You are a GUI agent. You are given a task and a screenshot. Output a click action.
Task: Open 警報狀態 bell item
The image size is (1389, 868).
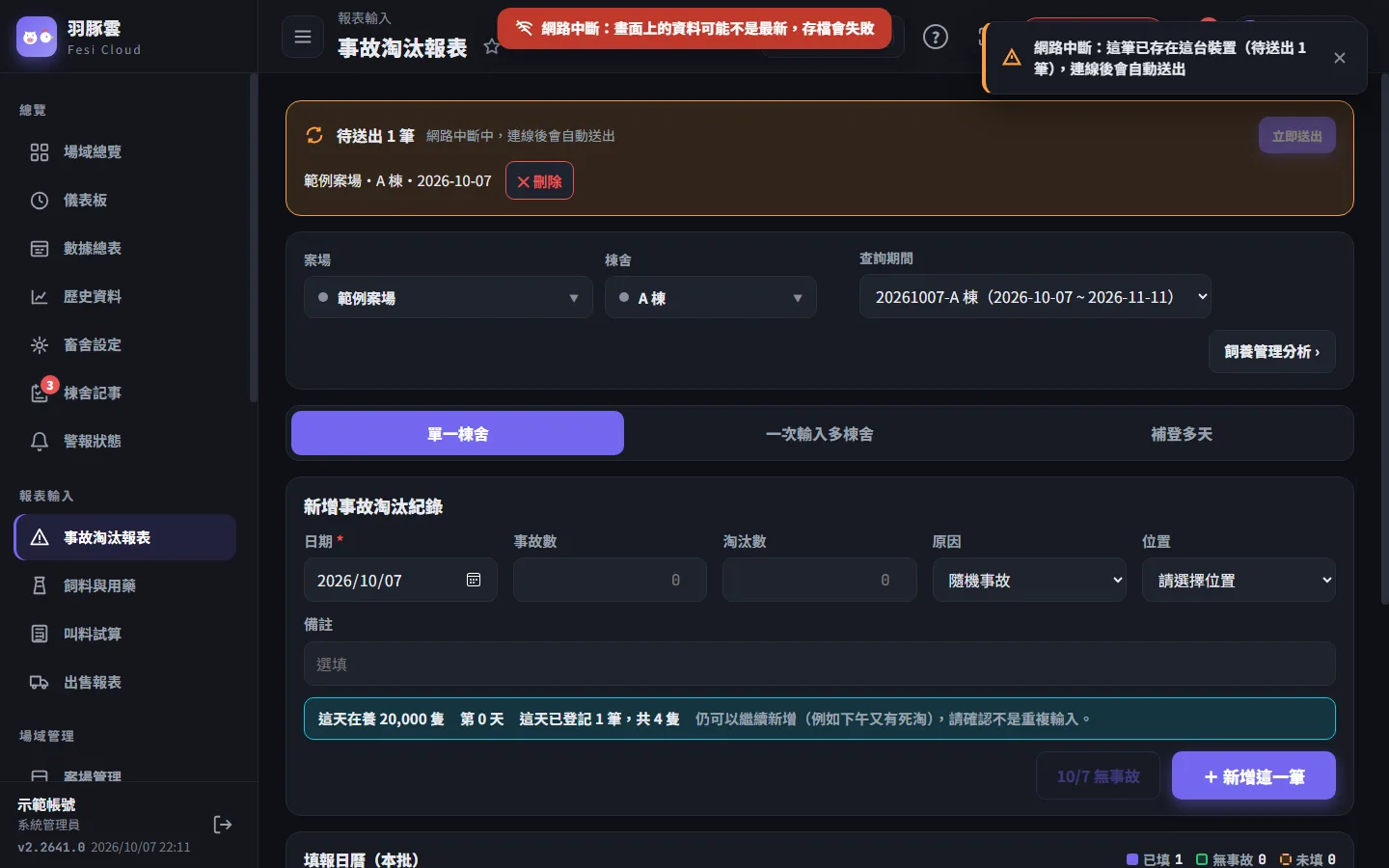click(x=125, y=442)
